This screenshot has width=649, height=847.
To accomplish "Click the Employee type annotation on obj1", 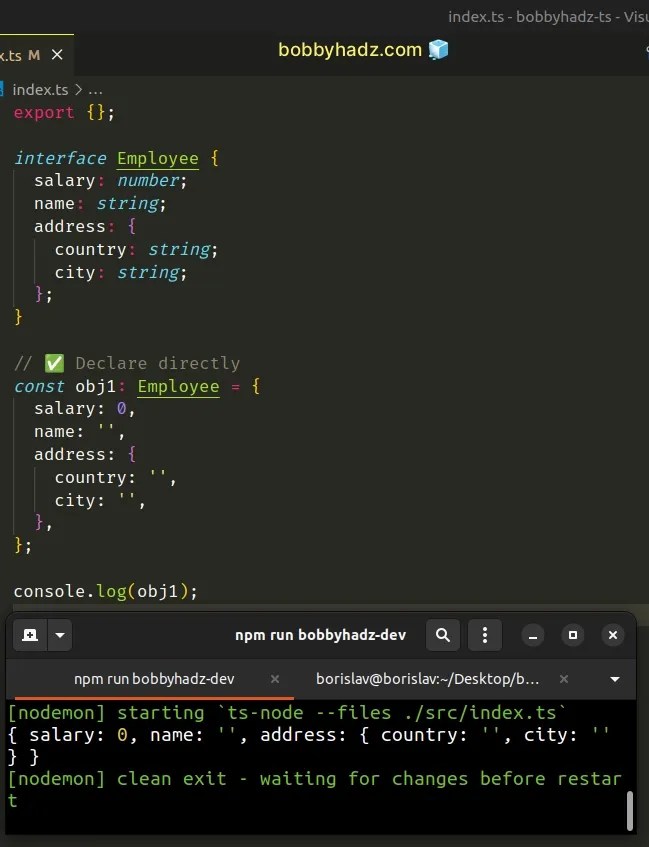I will [178, 387].
